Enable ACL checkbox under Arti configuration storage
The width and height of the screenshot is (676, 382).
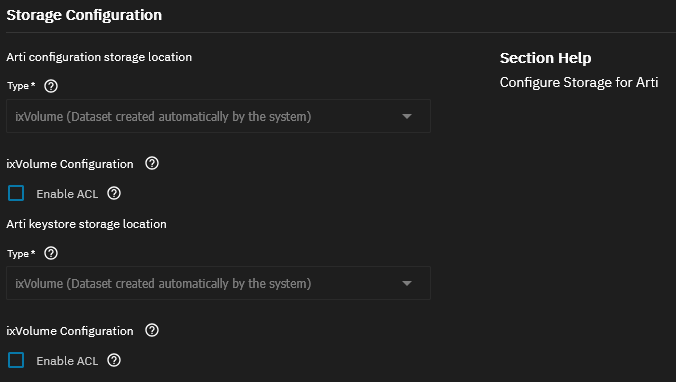[16, 193]
